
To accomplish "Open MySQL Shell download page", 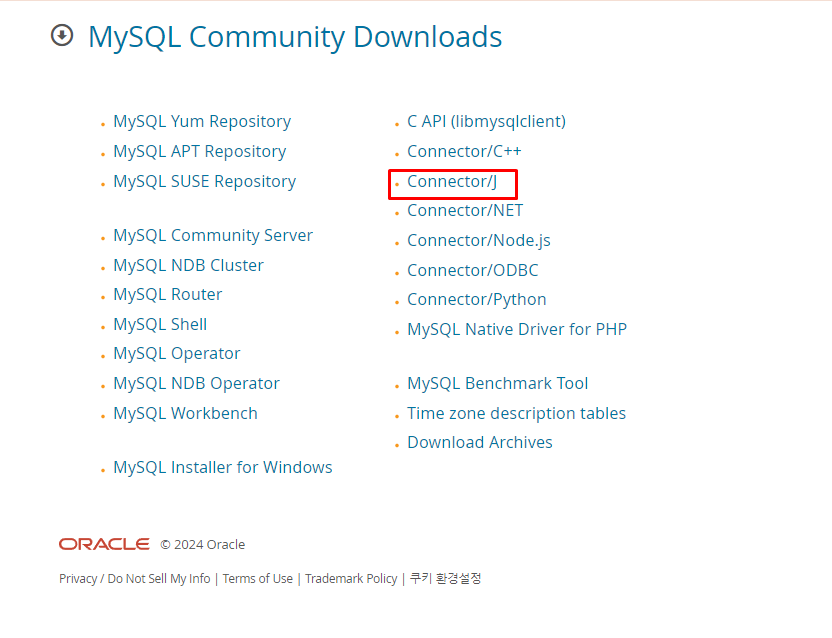I will [160, 324].
